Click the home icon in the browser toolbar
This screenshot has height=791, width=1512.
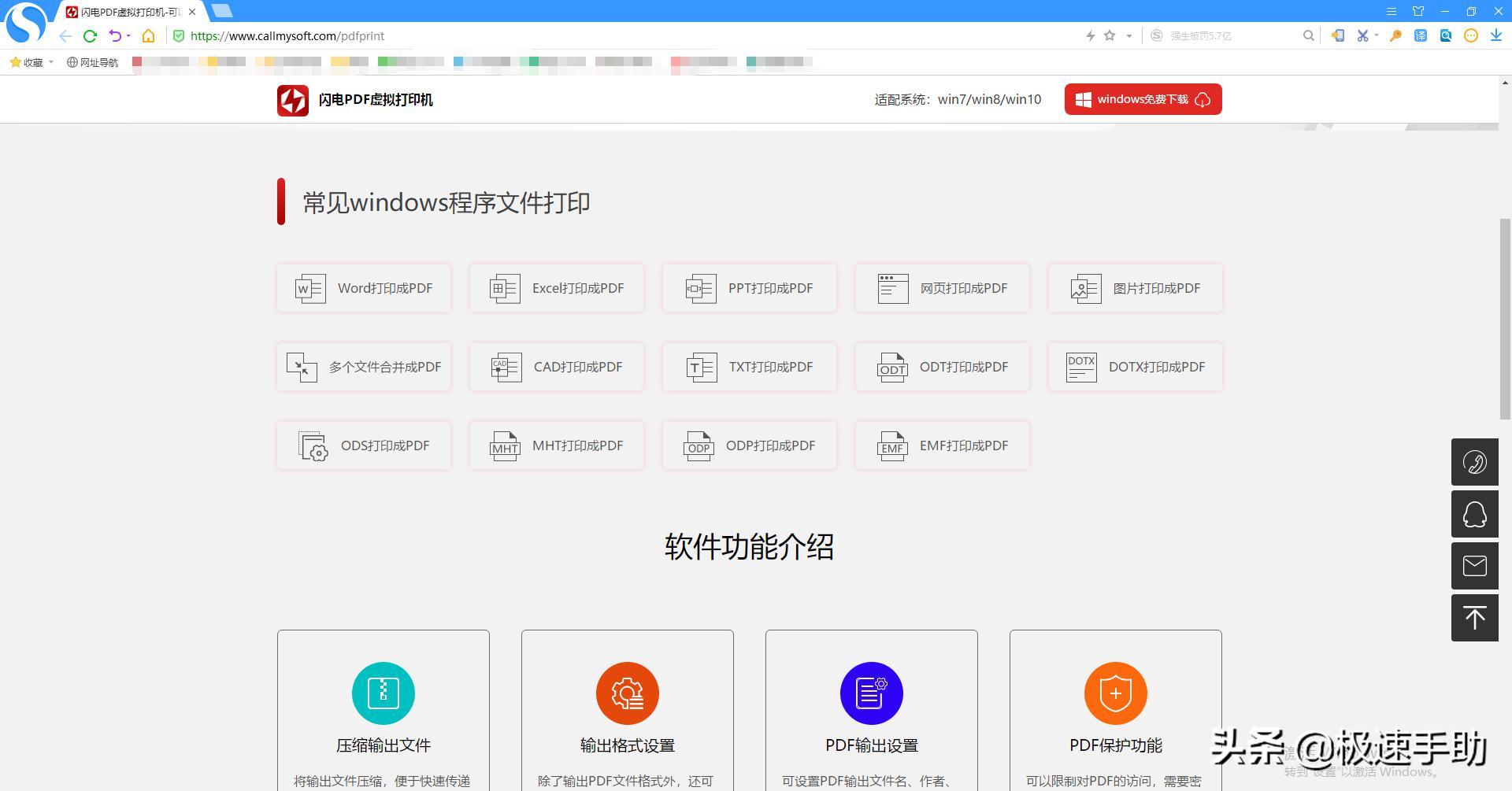149,35
